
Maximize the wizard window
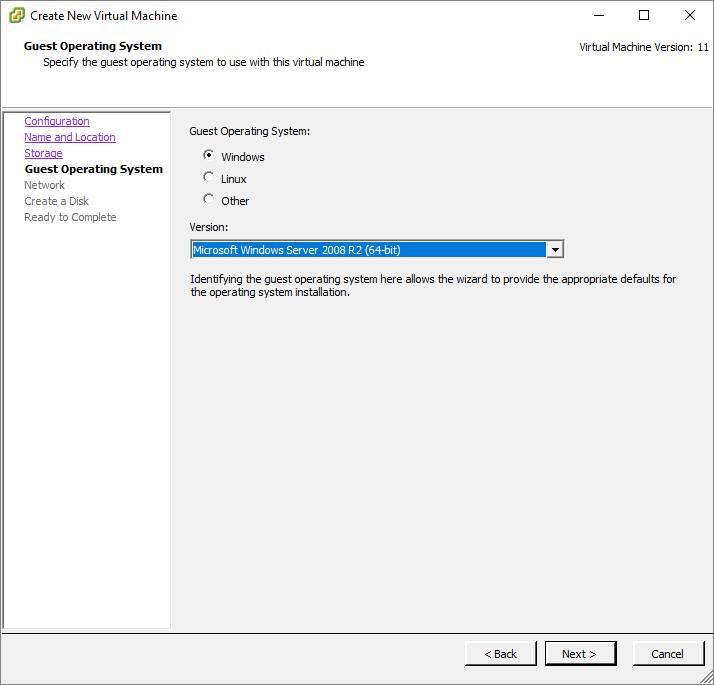(x=644, y=15)
